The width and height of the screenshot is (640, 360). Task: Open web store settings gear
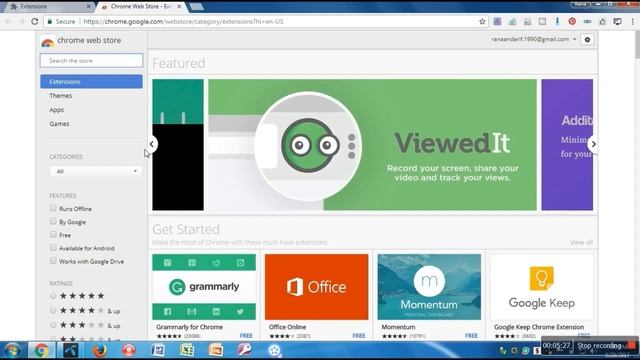coord(587,40)
